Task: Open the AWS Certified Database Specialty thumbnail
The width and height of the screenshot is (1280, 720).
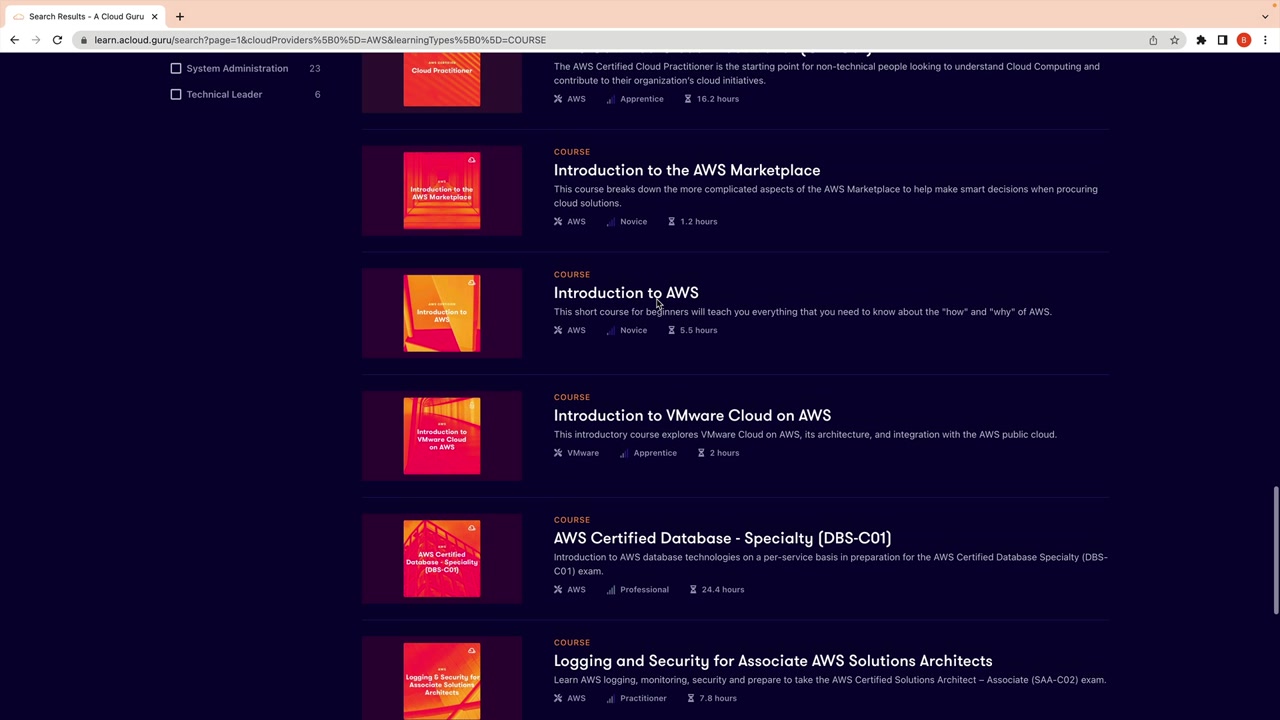Action: tap(442, 559)
